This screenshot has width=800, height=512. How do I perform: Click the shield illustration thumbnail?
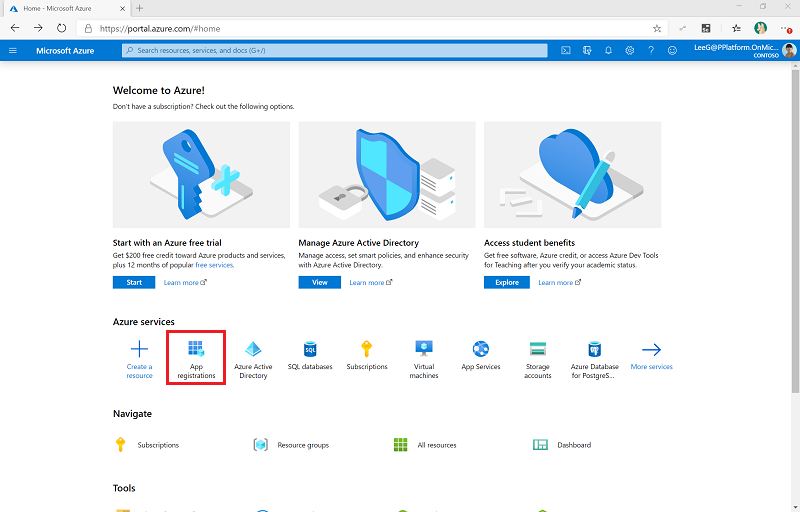(x=387, y=174)
